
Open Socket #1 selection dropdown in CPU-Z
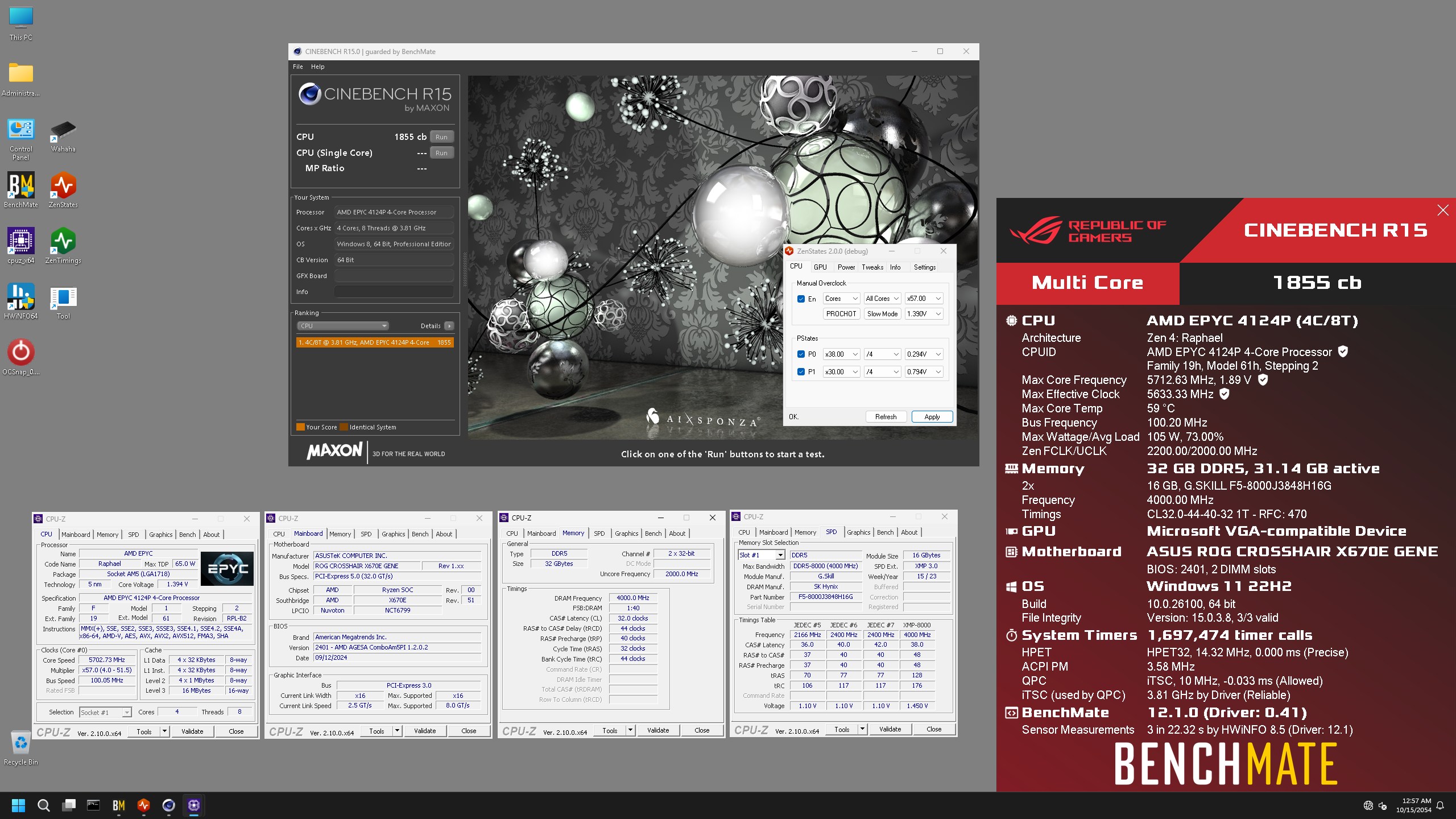point(105,712)
